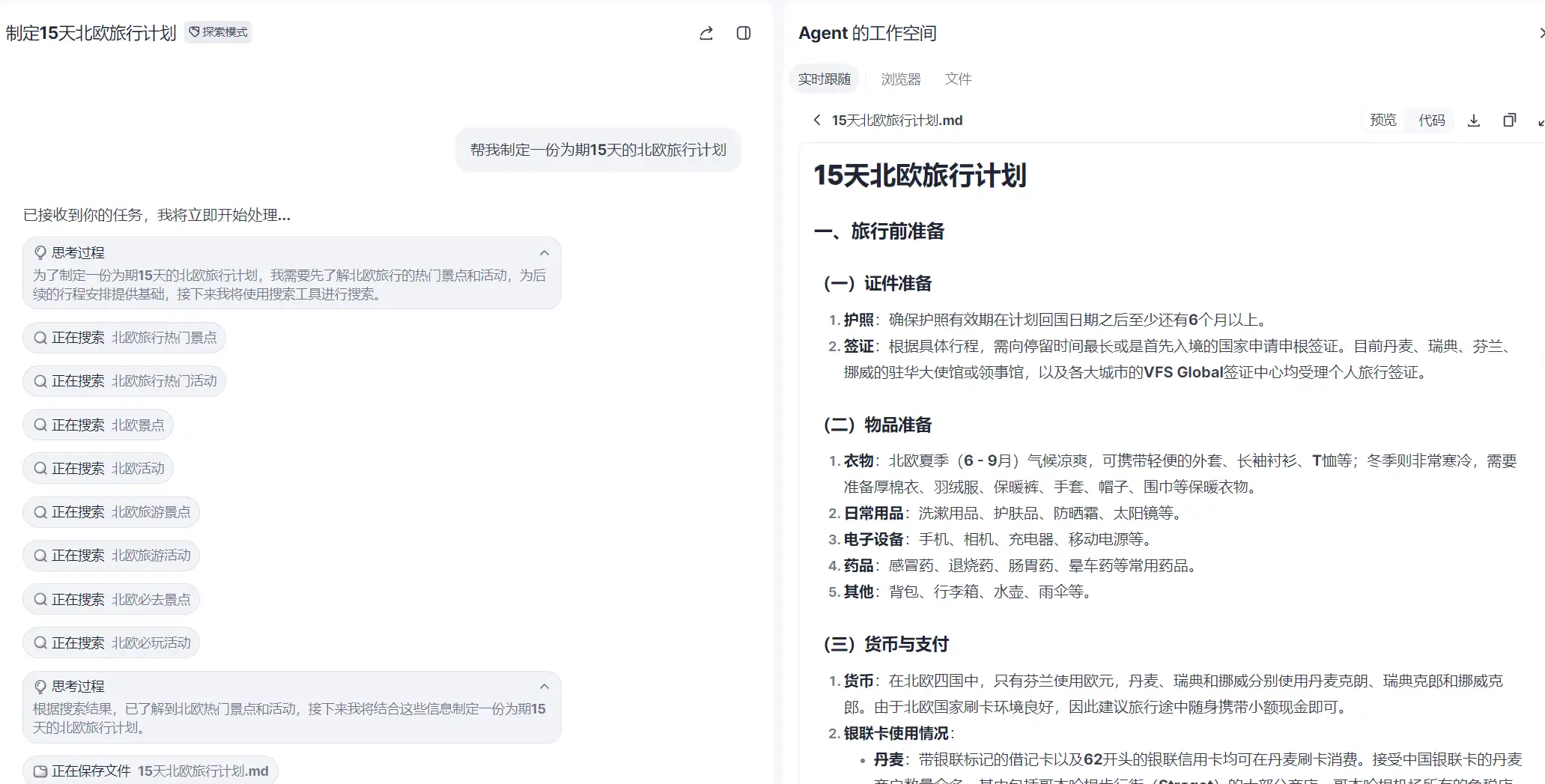
Task: Click subheading (一) 证件准备
Action: click(x=878, y=283)
